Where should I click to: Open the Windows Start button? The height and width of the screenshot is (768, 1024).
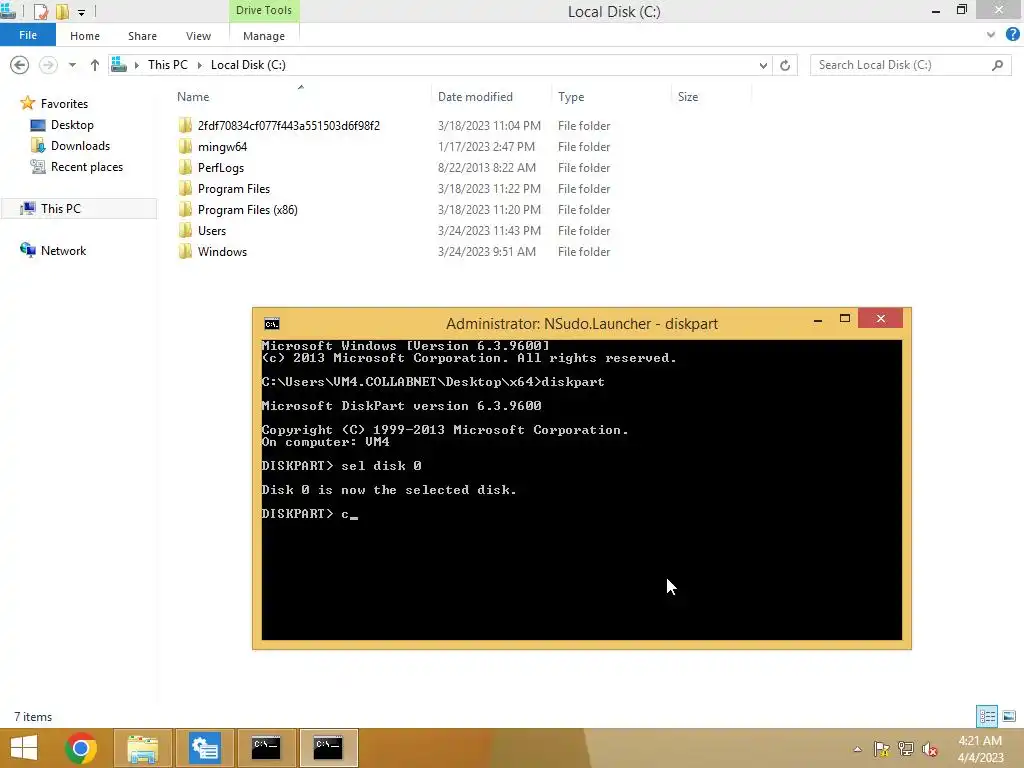click(x=24, y=748)
